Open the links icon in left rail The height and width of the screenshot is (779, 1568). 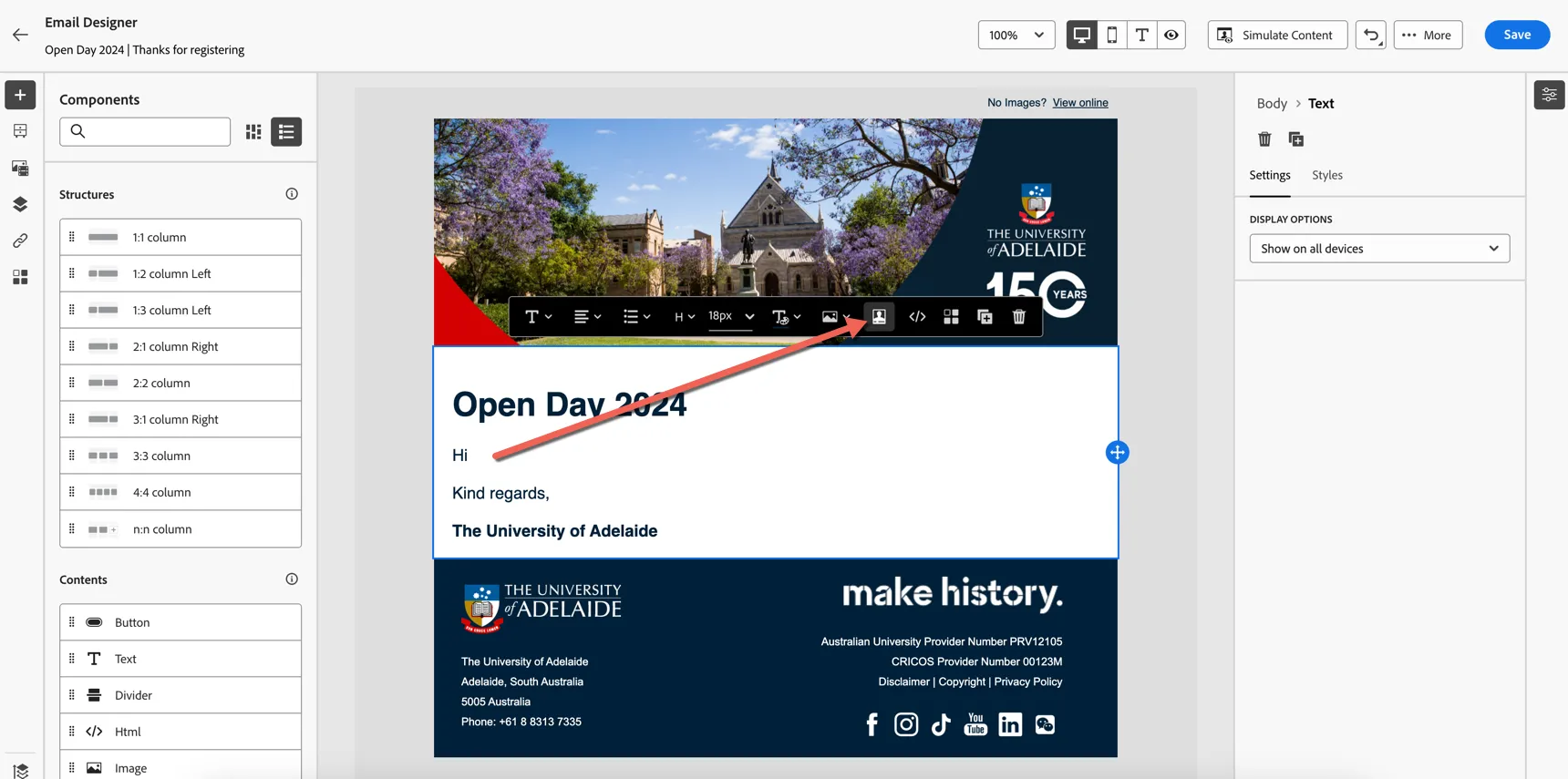pos(20,241)
